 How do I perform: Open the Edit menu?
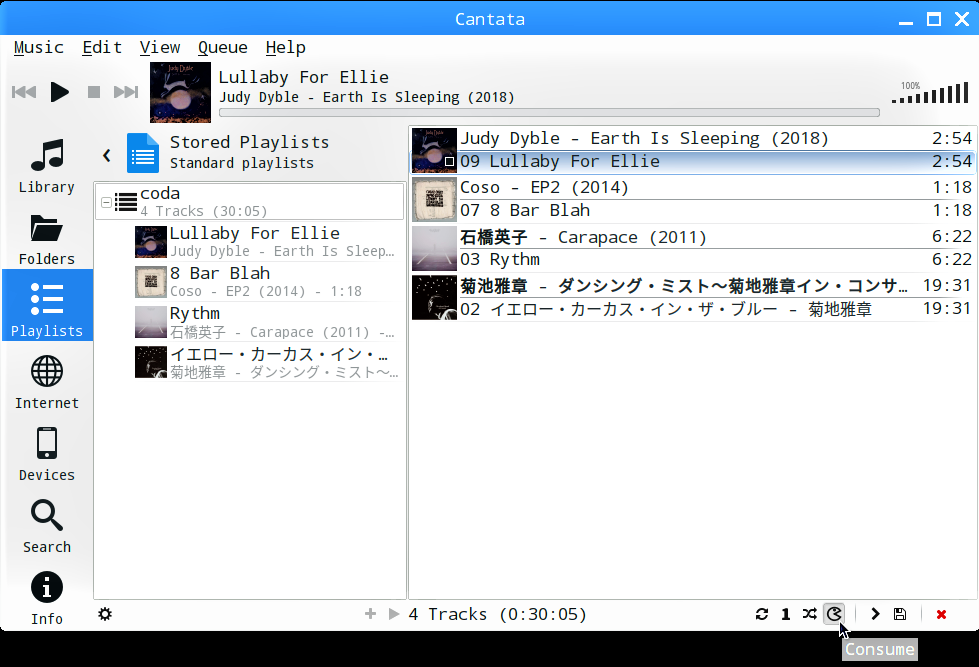tap(102, 47)
